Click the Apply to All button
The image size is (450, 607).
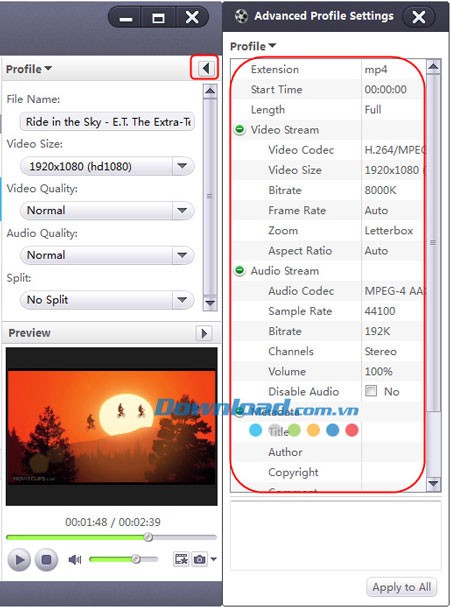401,587
